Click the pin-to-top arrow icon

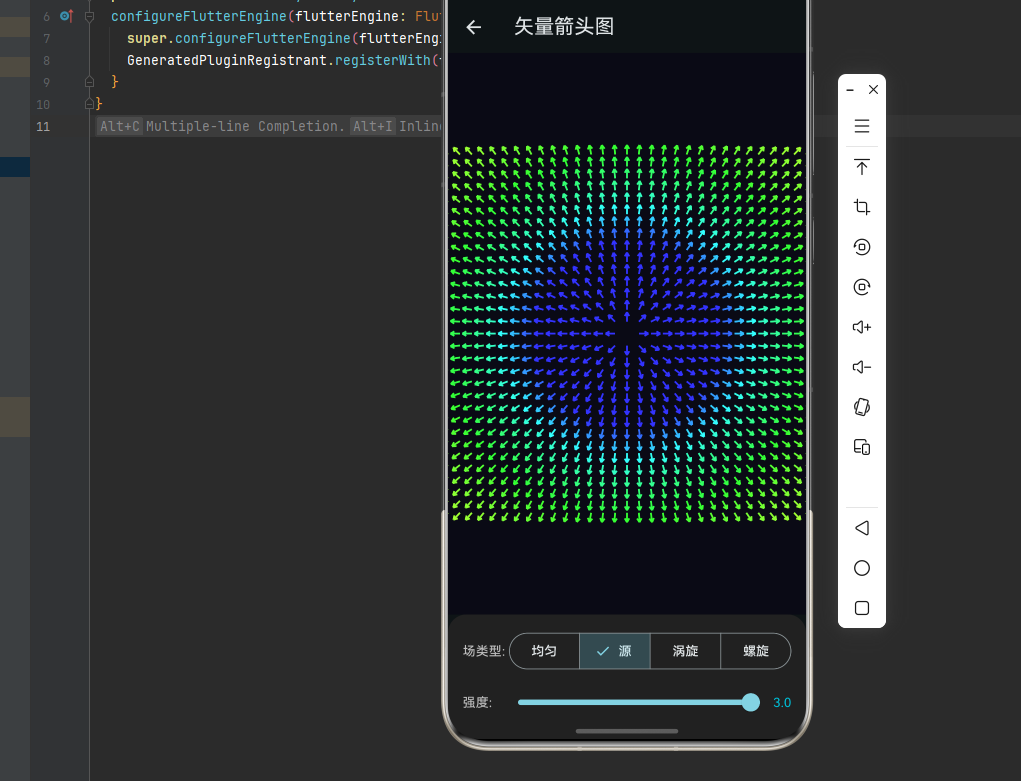point(861,167)
